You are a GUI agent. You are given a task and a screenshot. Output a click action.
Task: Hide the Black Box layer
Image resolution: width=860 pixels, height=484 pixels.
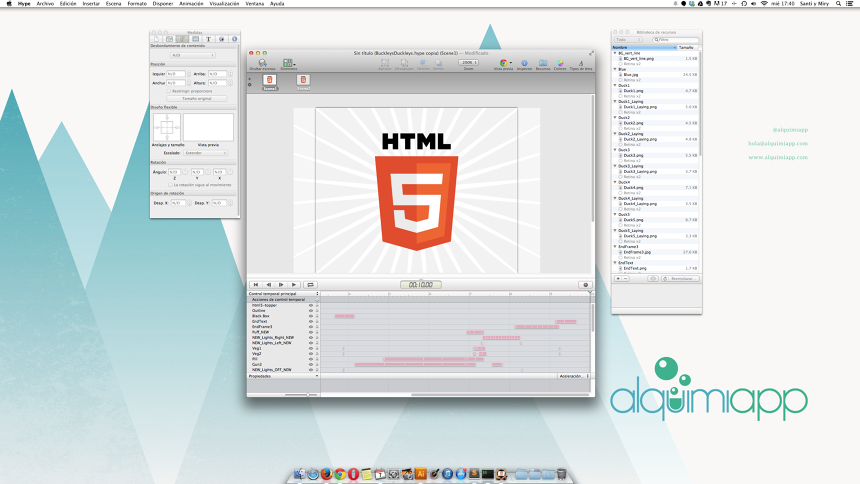click(311, 316)
